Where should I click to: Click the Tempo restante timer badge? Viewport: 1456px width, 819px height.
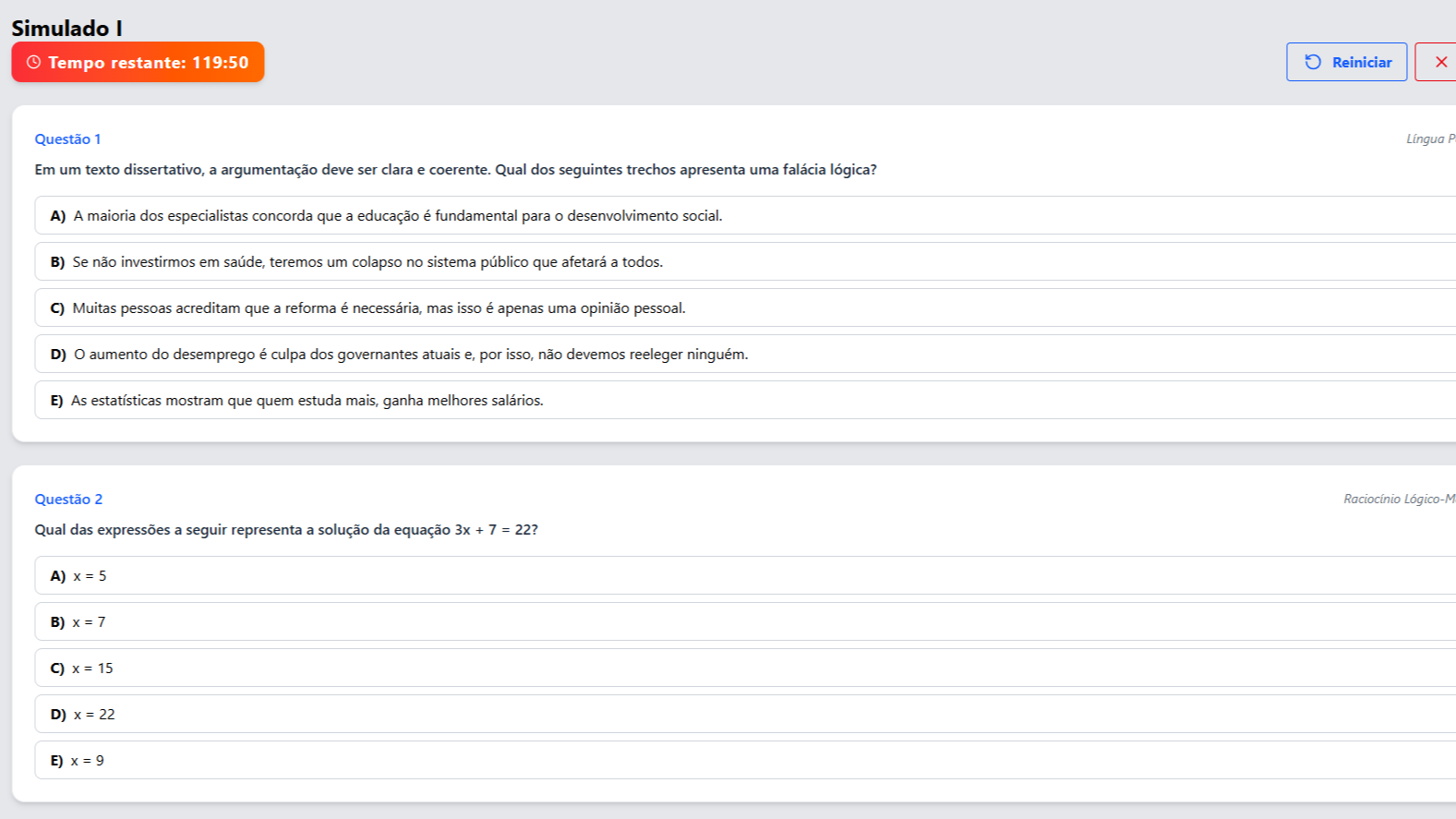click(138, 63)
